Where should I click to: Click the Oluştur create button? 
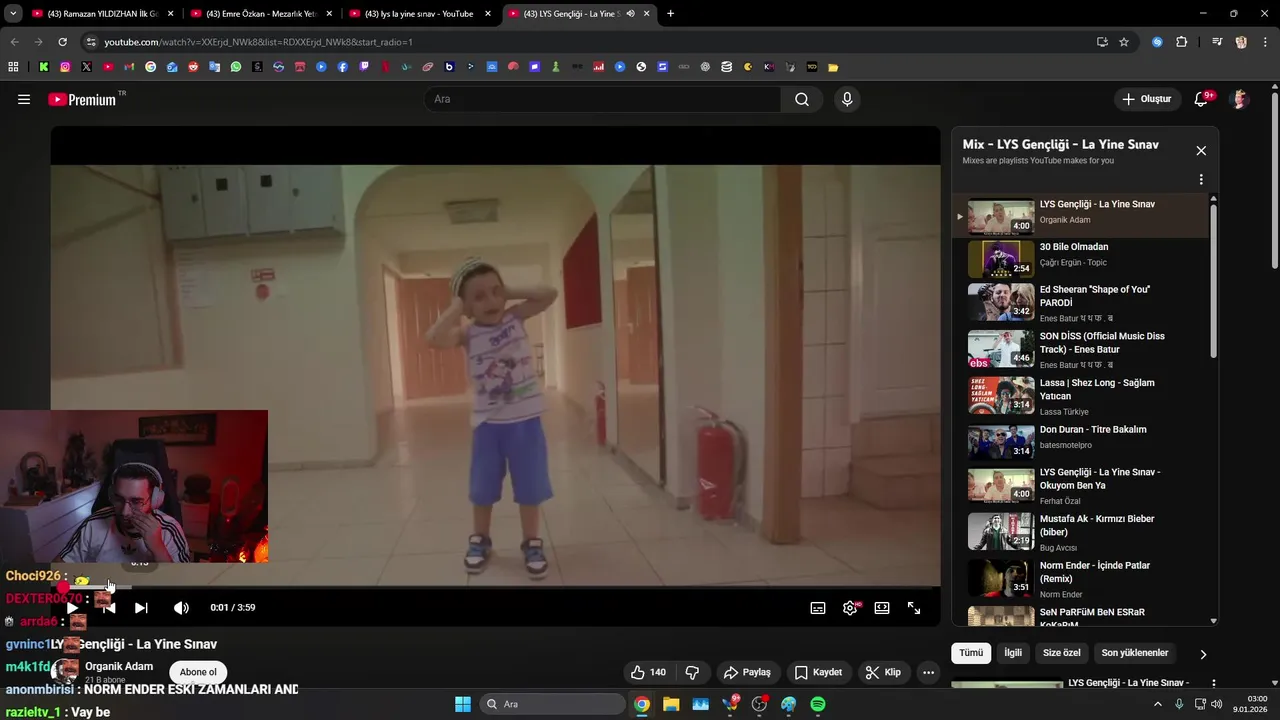coord(1147,99)
